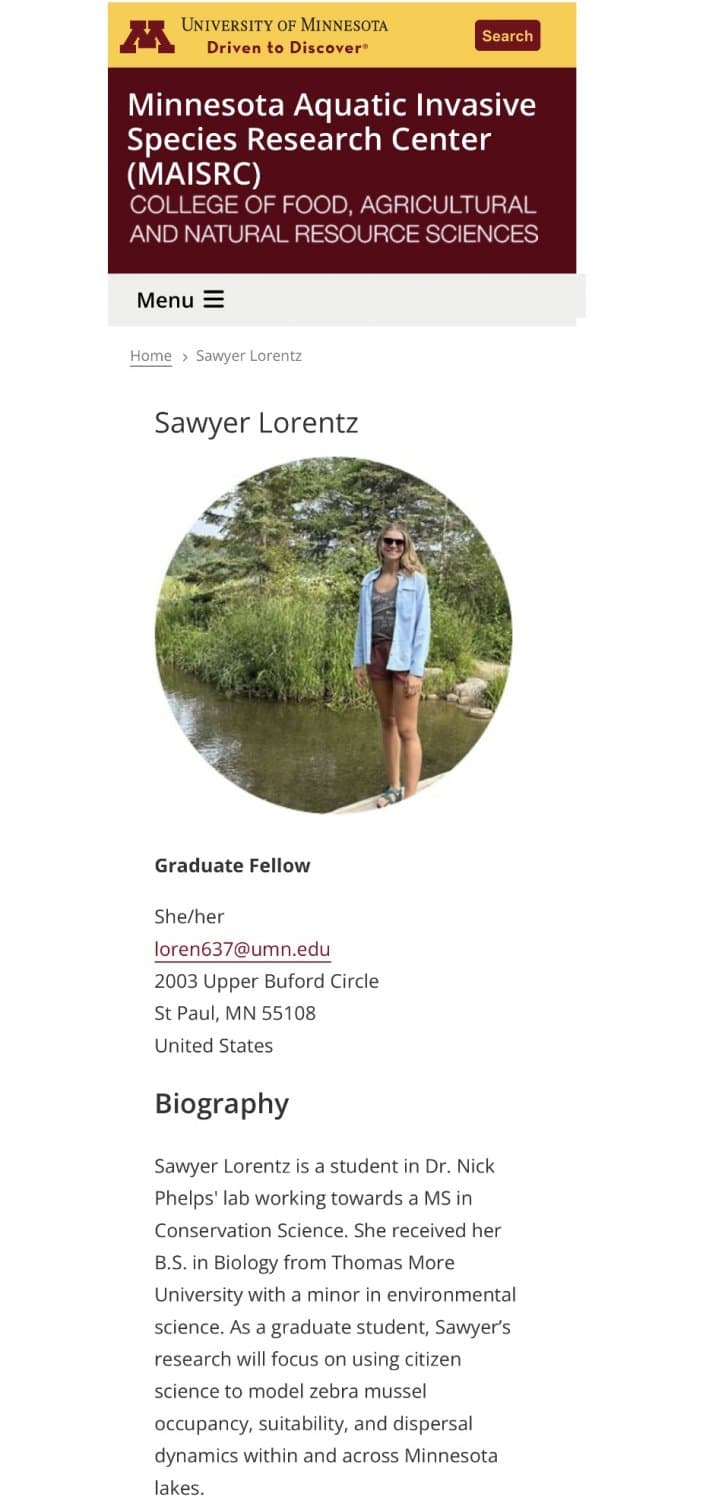Image resolution: width=725 pixels, height=1500 pixels.
Task: Click the Search button in the header
Action: [506, 35]
